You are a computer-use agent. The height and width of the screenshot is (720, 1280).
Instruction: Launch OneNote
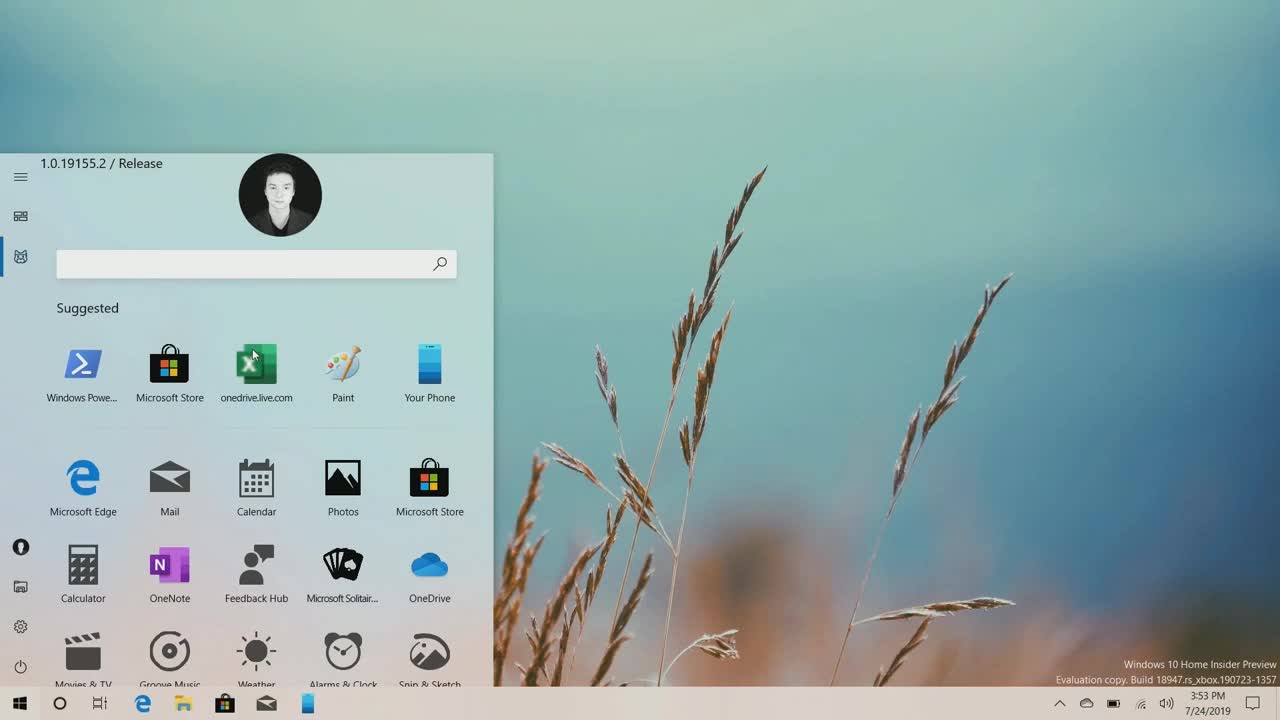coord(169,575)
